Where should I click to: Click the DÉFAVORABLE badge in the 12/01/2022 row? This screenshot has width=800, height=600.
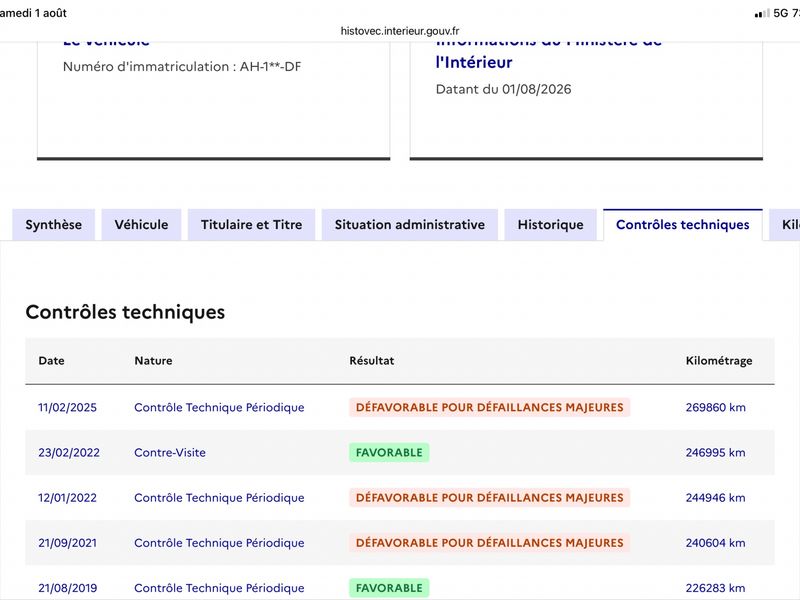490,498
